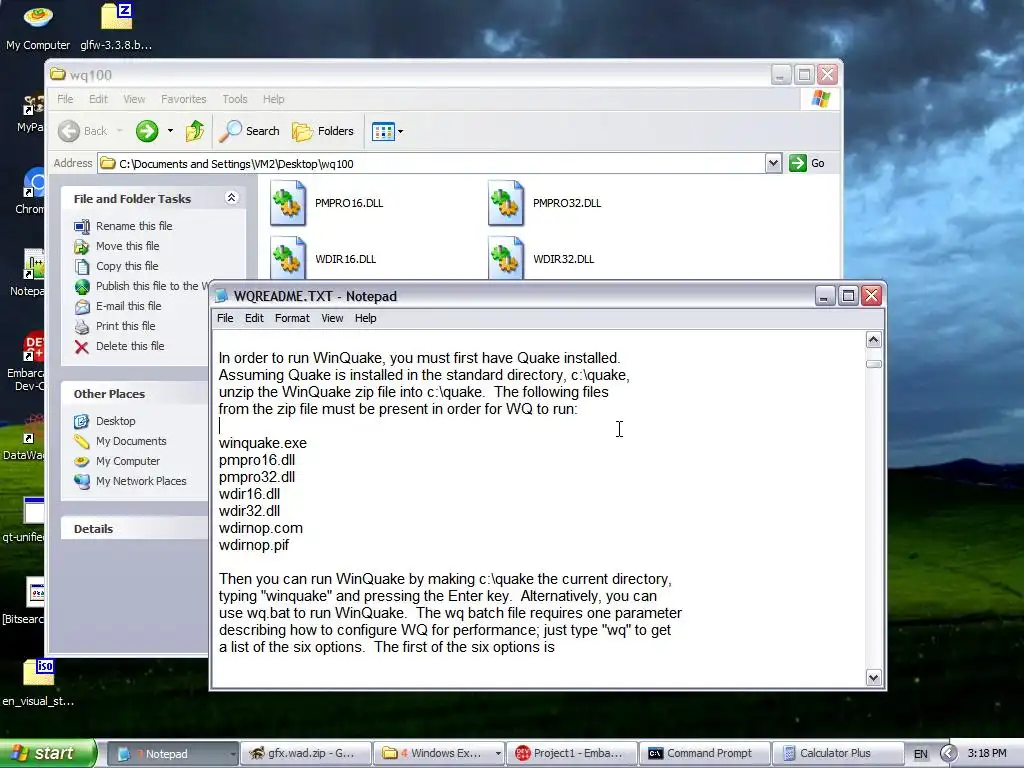Switch to Calculator Plus taskbar item

click(x=837, y=754)
